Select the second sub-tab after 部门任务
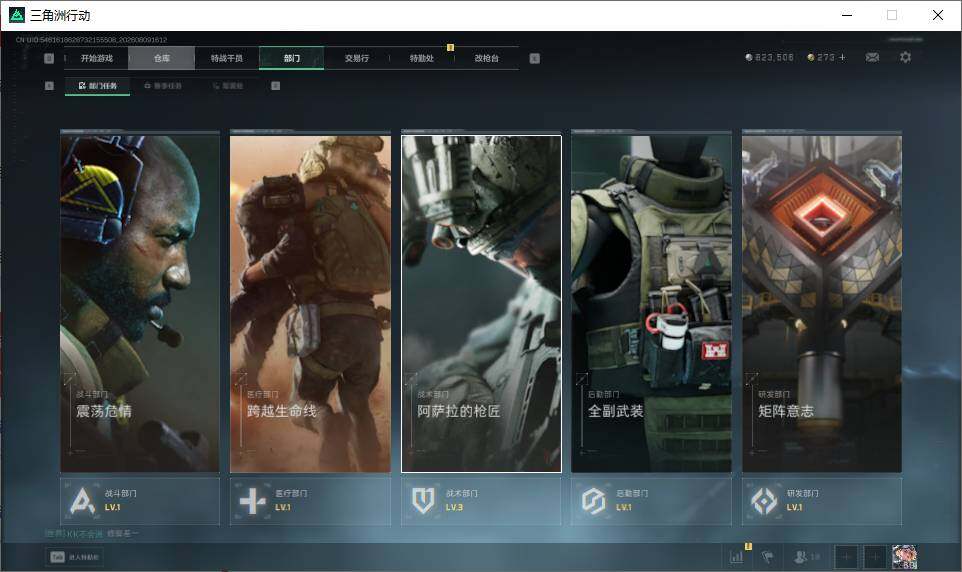The height and width of the screenshot is (572, 962). [163, 86]
